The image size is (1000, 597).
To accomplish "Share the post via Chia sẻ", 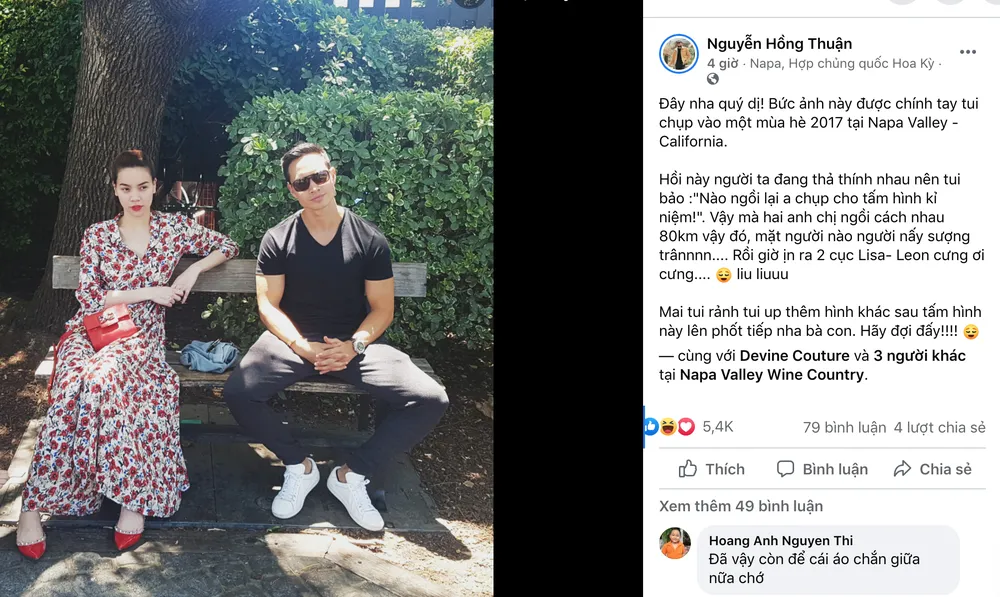I will [932, 469].
